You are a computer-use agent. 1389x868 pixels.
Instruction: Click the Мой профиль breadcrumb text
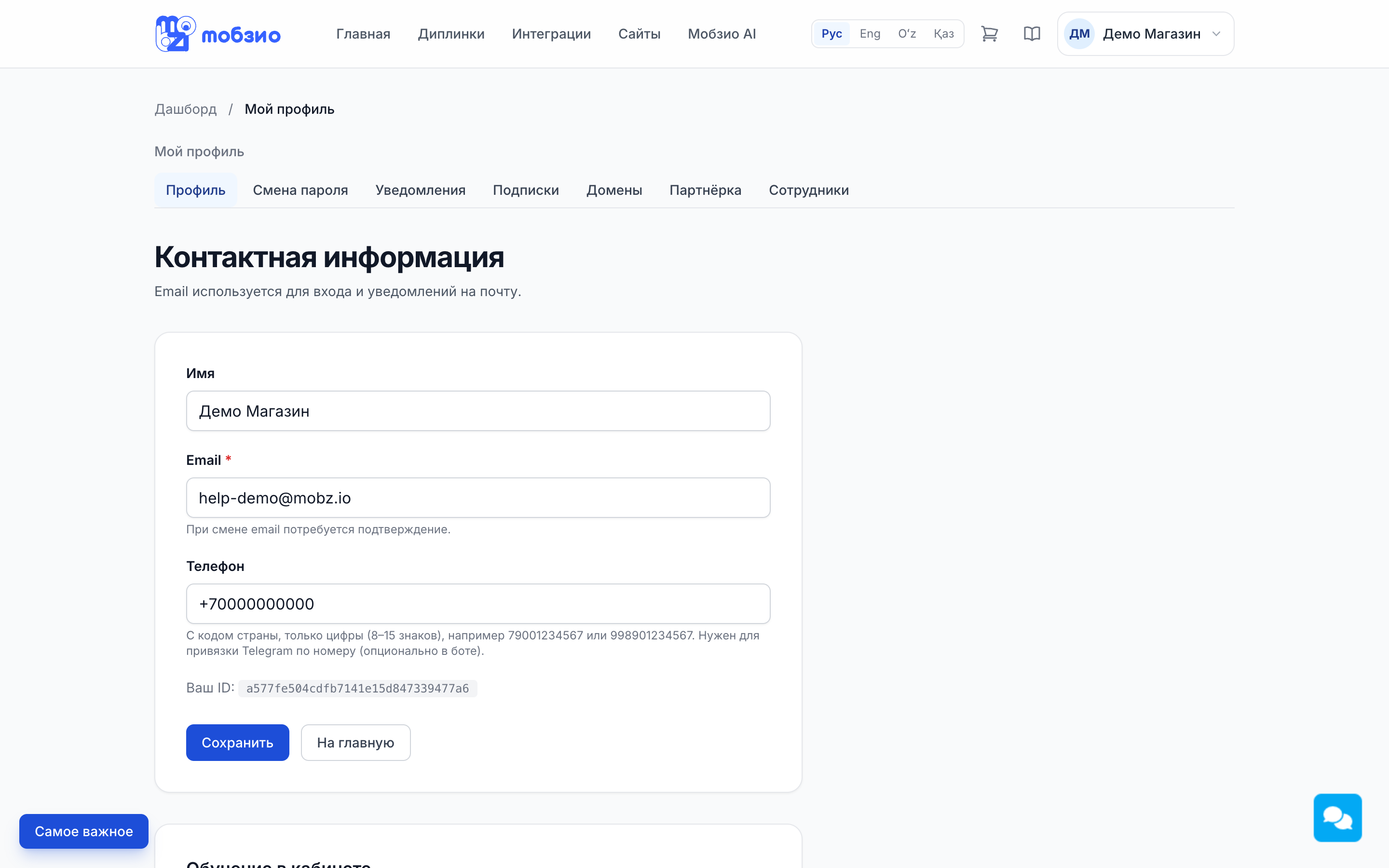point(289,109)
